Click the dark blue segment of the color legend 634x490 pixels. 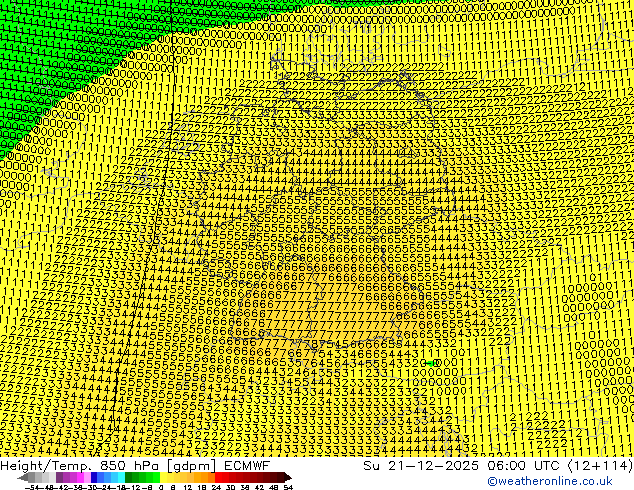point(94,478)
